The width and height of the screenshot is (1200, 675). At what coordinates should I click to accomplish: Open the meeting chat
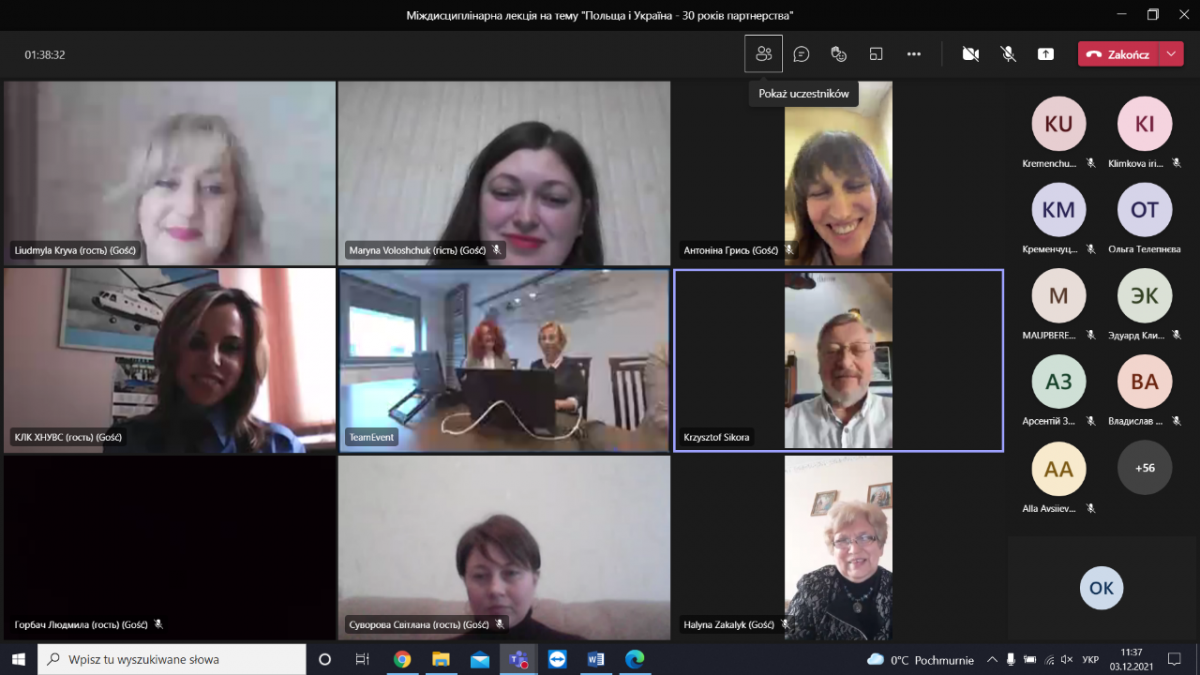(801, 54)
